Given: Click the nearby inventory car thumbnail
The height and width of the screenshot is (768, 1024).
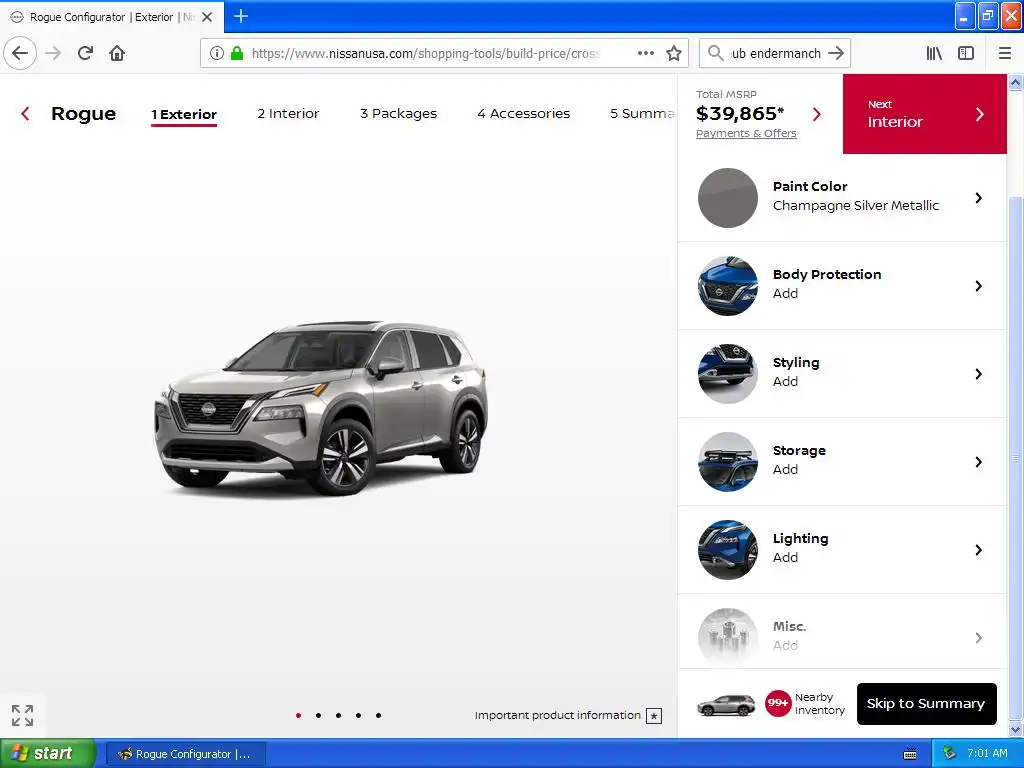Looking at the screenshot, I should pyautogui.click(x=726, y=705).
